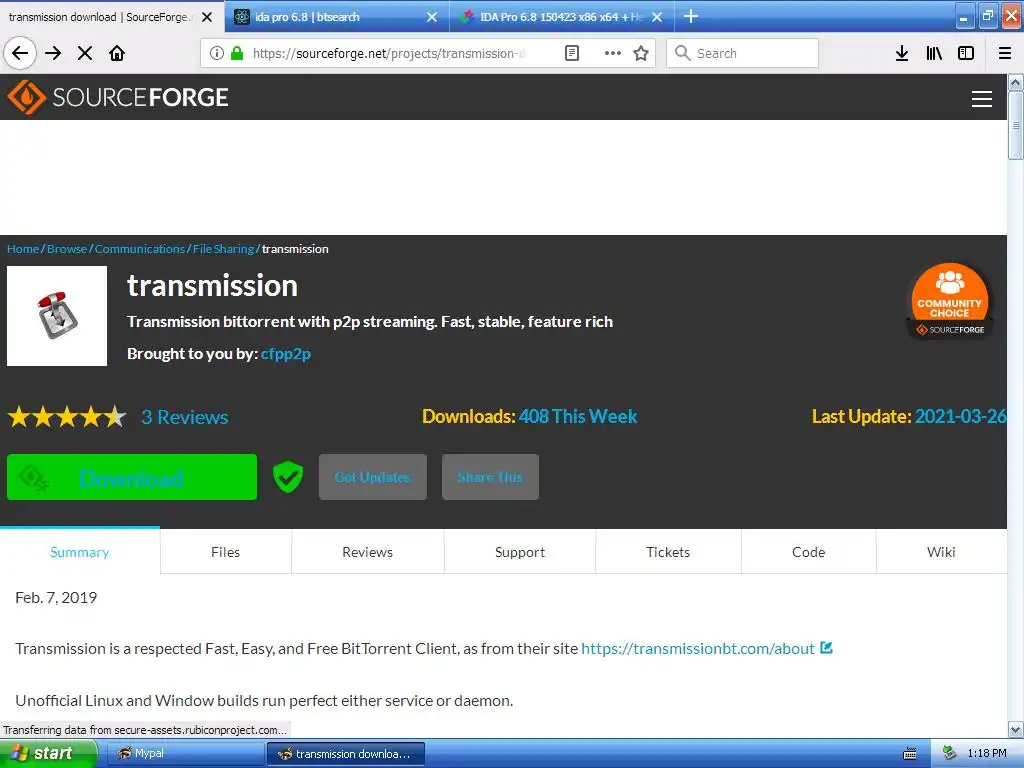
Task: Click the Share This button
Action: [490, 477]
